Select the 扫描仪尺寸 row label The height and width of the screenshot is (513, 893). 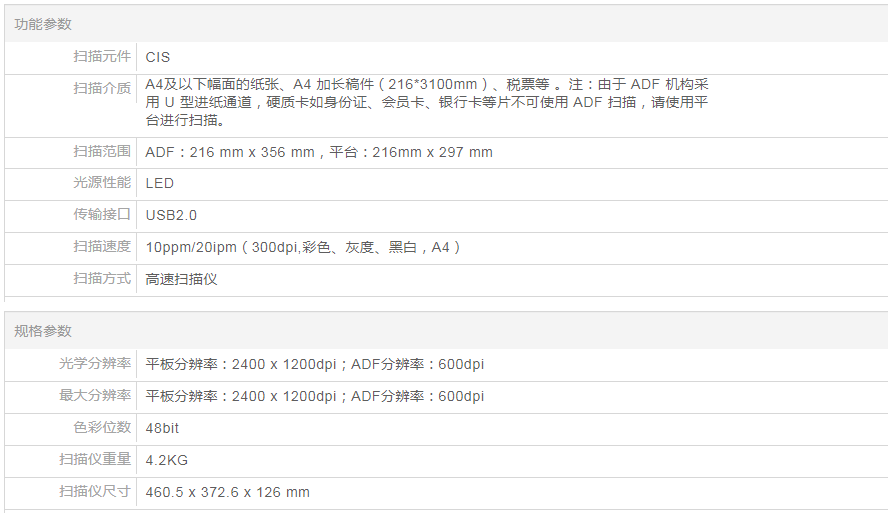point(94,492)
